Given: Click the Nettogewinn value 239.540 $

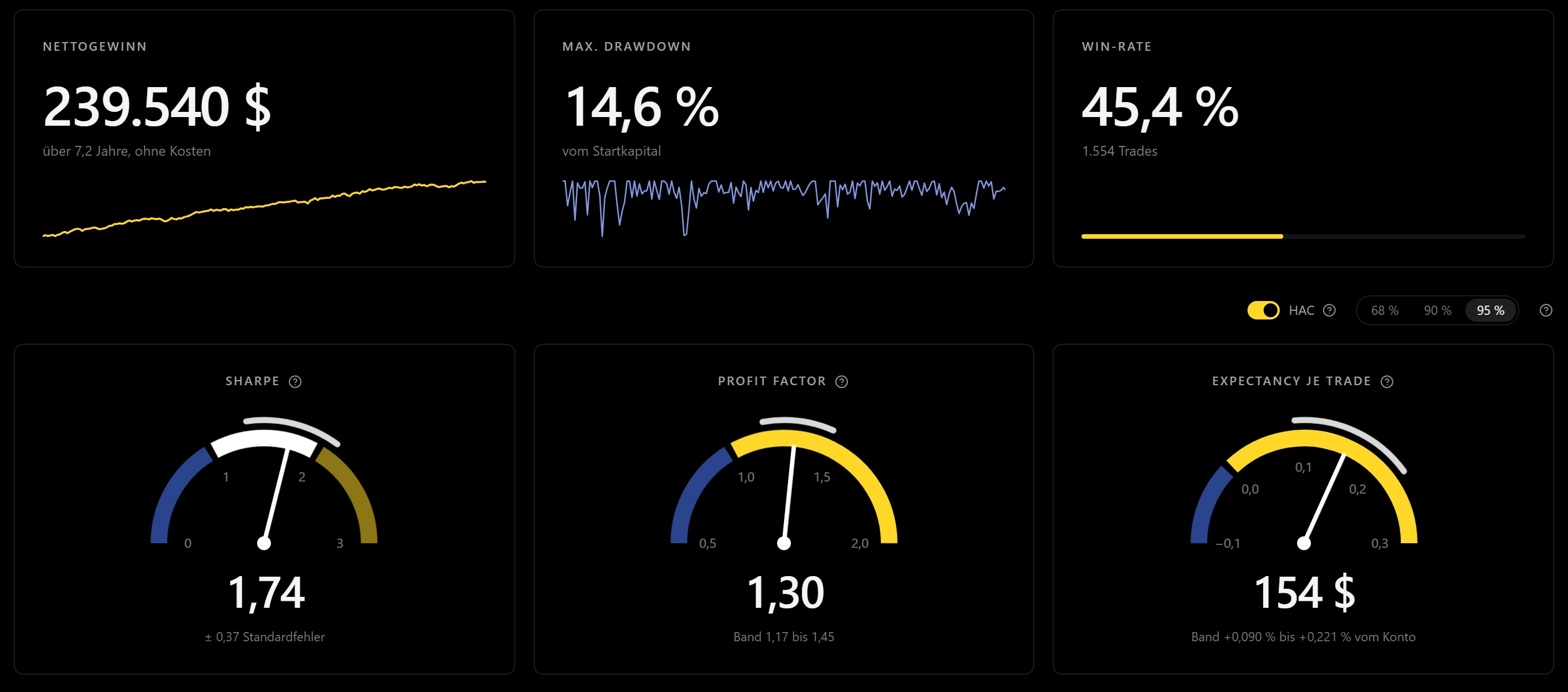Looking at the screenshot, I should 157,107.
